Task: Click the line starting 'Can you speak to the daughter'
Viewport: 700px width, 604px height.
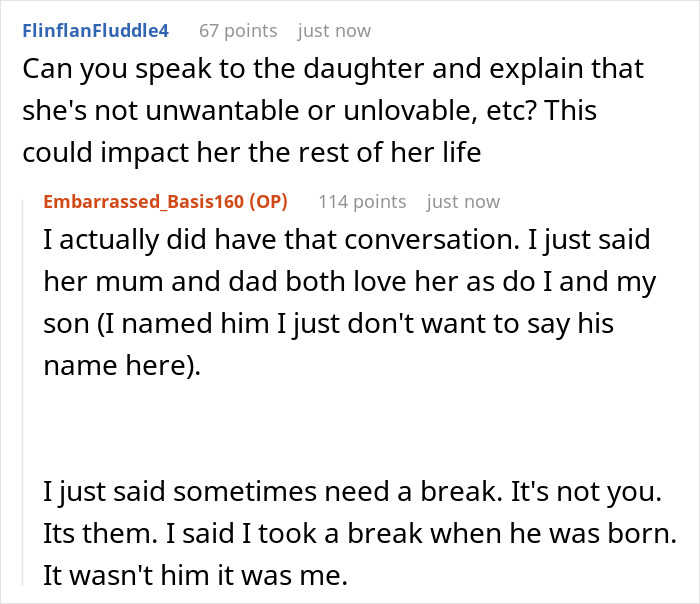Action: (333, 70)
